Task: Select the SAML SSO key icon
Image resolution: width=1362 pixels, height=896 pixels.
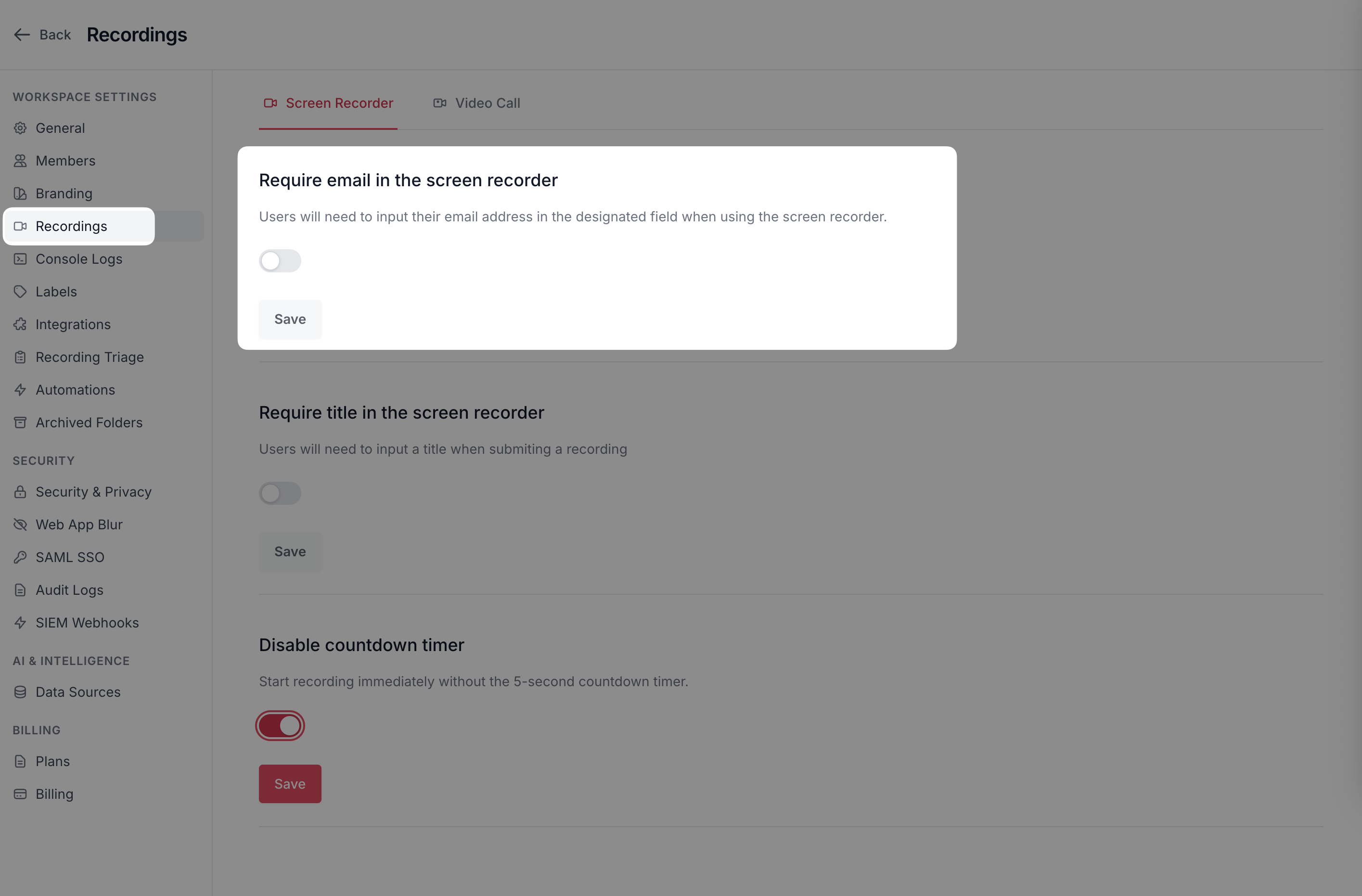Action: (x=20, y=557)
